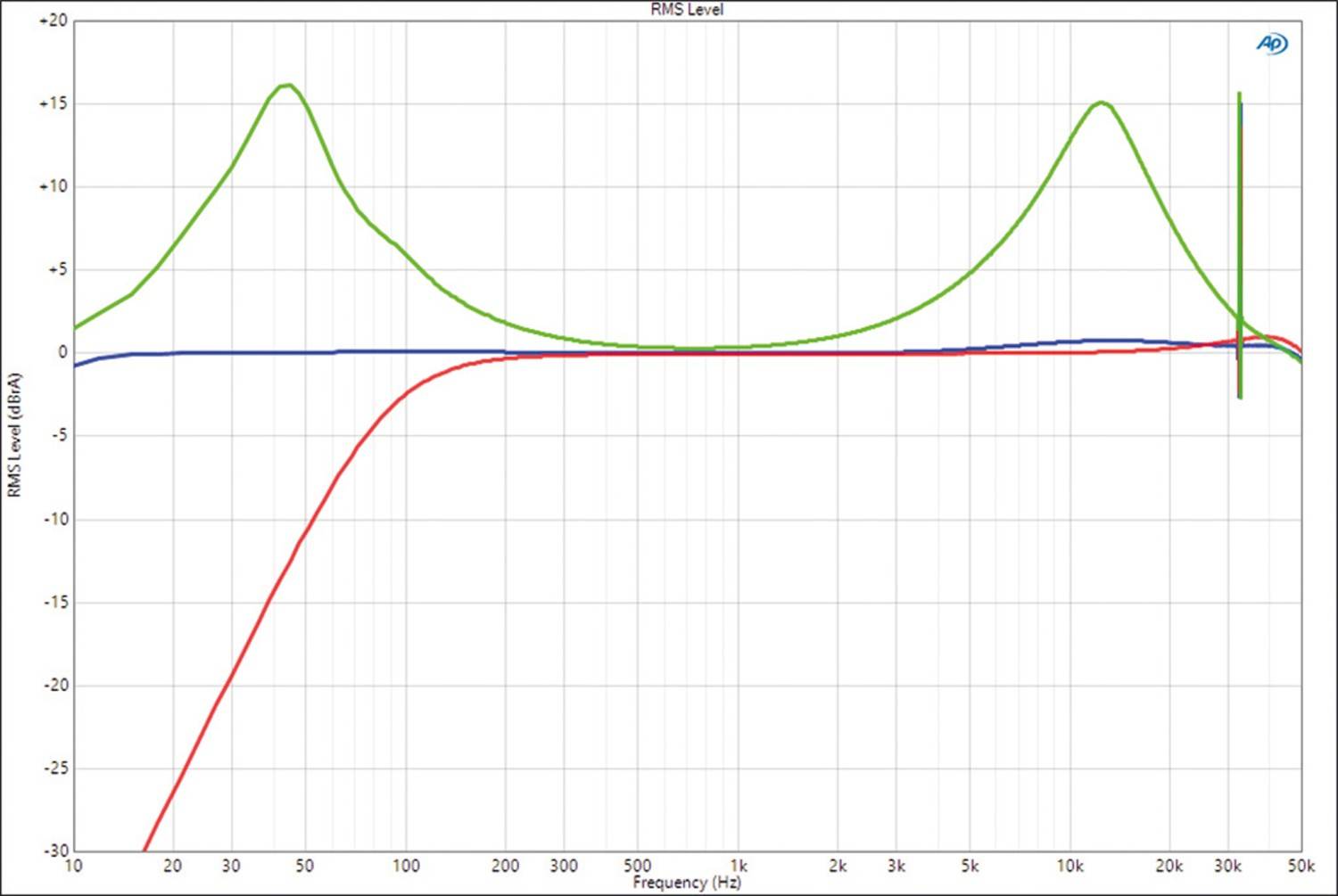Click the -20 label on vertical axis
This screenshot has height=896, width=1338.
tap(54, 685)
